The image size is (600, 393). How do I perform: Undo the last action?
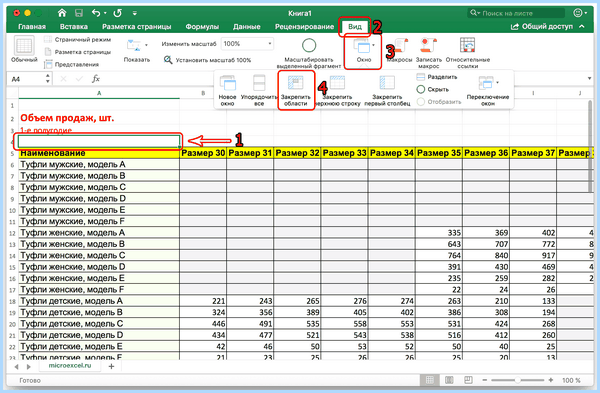96,13
